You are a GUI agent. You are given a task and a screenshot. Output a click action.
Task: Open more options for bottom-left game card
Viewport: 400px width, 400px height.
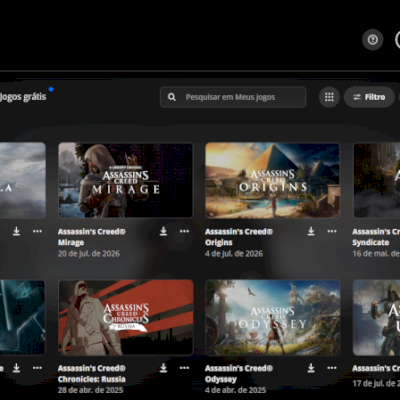click(37, 368)
